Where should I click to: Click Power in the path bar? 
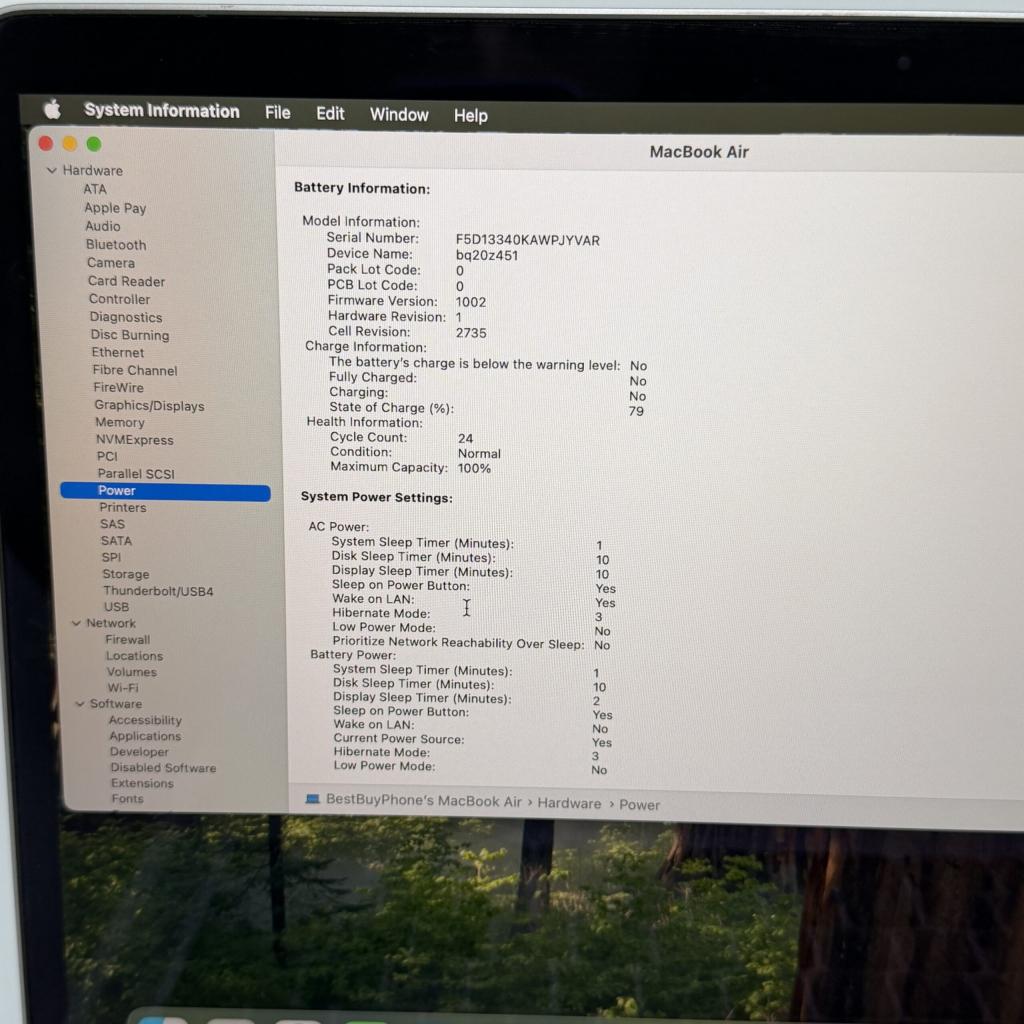(x=639, y=805)
